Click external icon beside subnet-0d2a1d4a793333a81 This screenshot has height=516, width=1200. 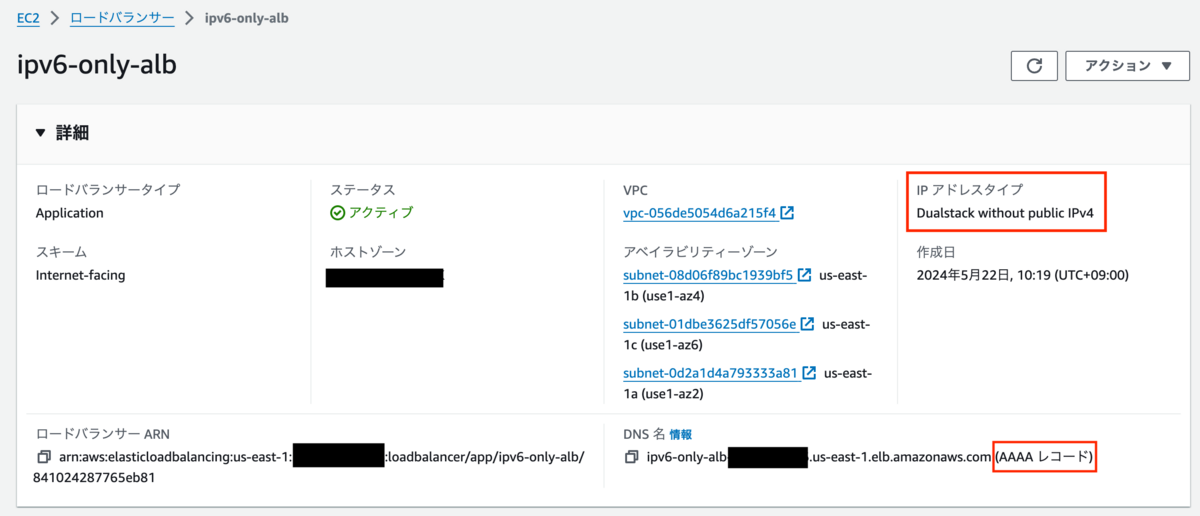pyautogui.click(x=810, y=373)
